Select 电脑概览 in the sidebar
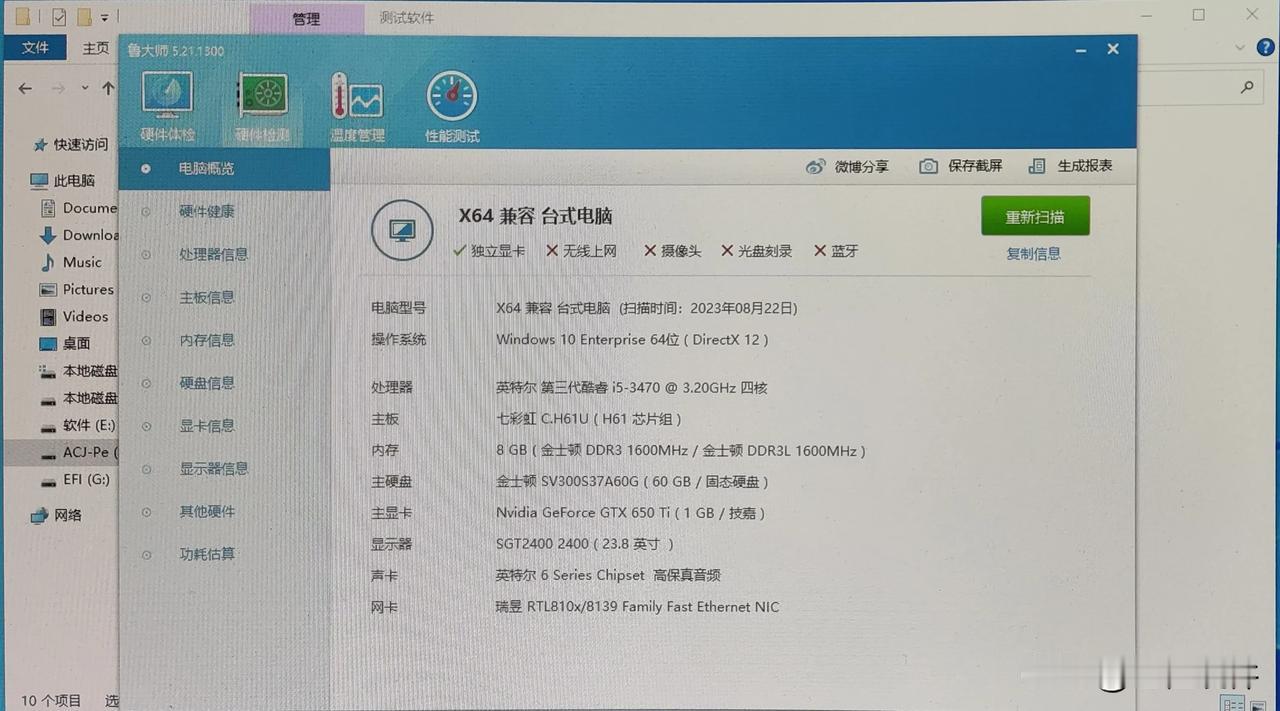Viewport: 1280px width, 711px height. tap(224, 169)
